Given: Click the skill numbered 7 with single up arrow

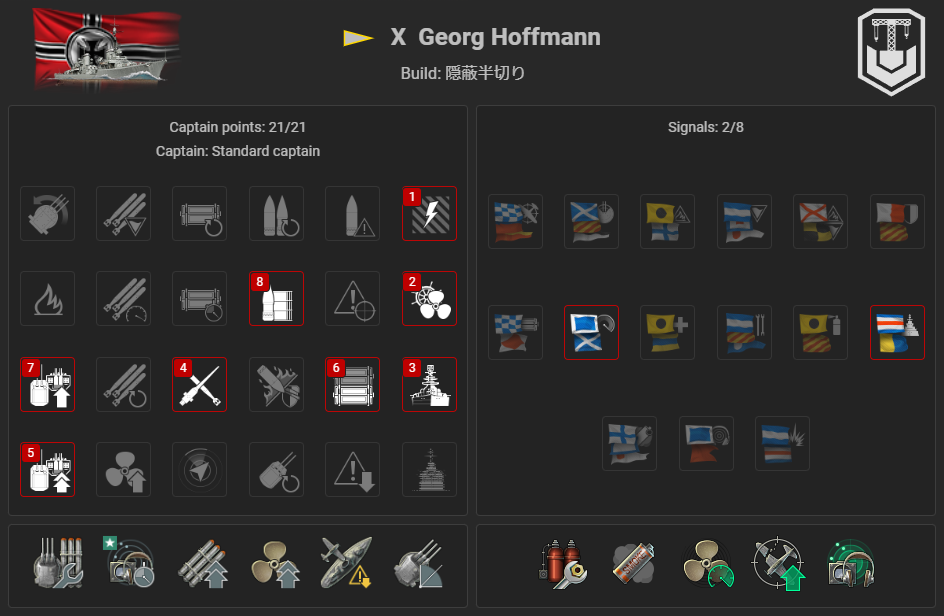Looking at the screenshot, I should point(48,385).
